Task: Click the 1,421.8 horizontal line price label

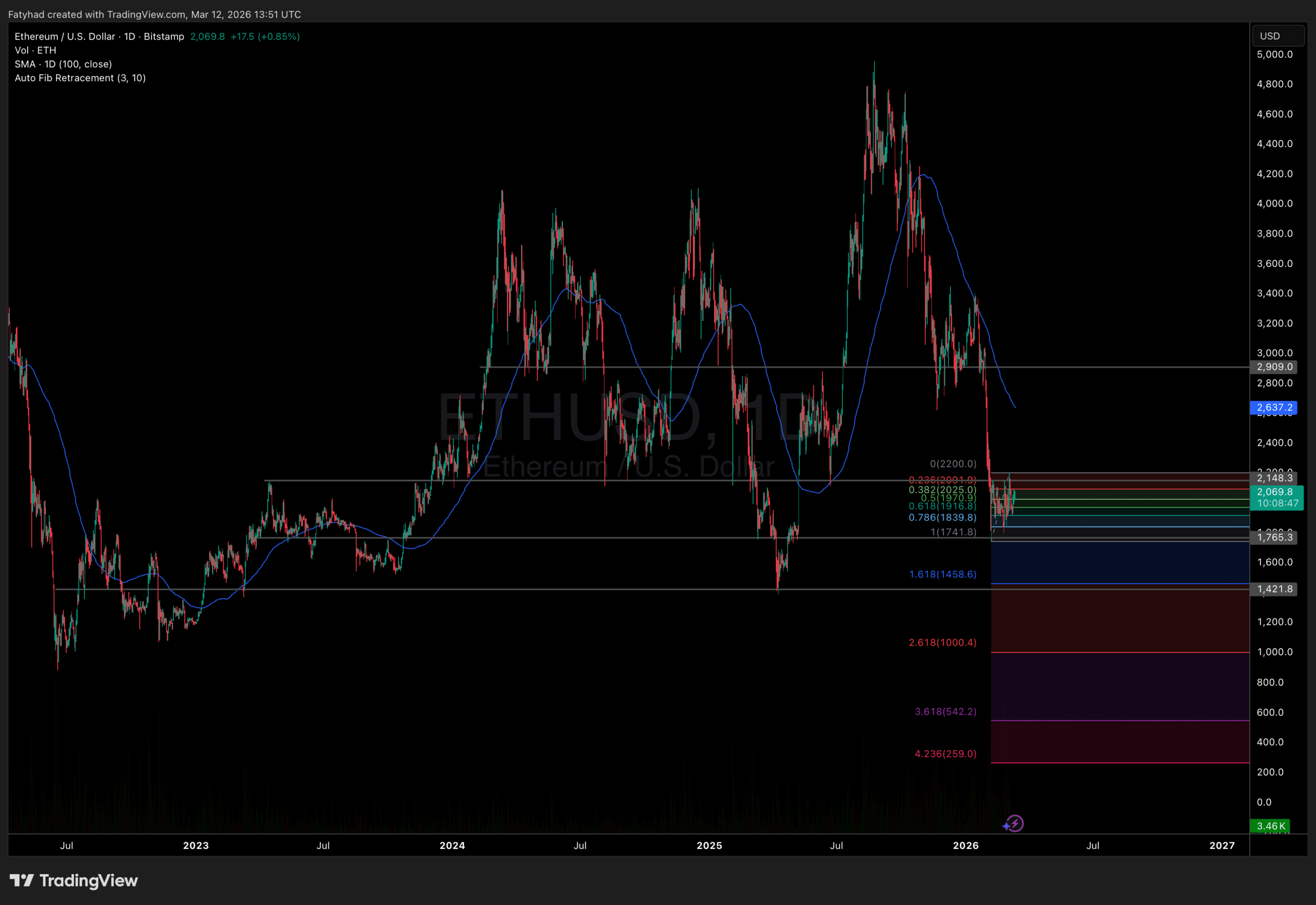Action: pyautogui.click(x=1273, y=589)
